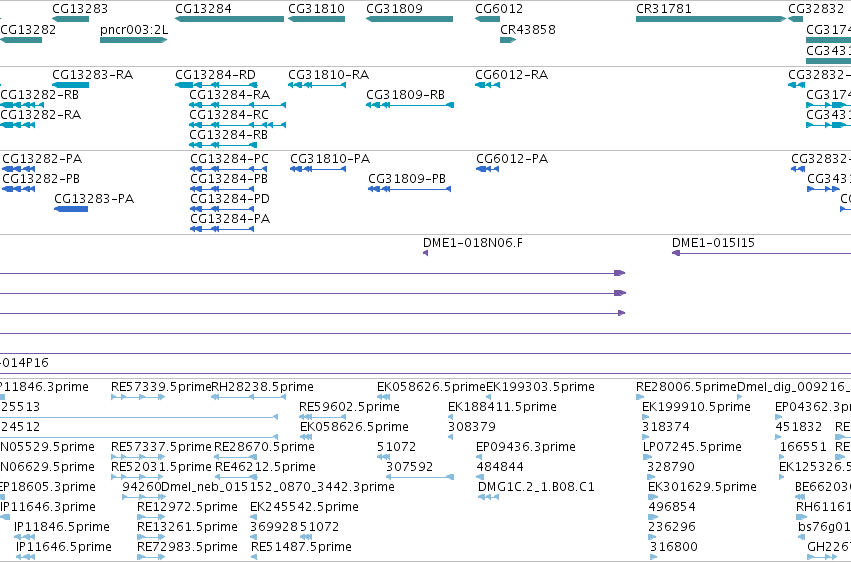Select the CG13283 gene bar
This screenshot has height=562, width=851.
71,20
